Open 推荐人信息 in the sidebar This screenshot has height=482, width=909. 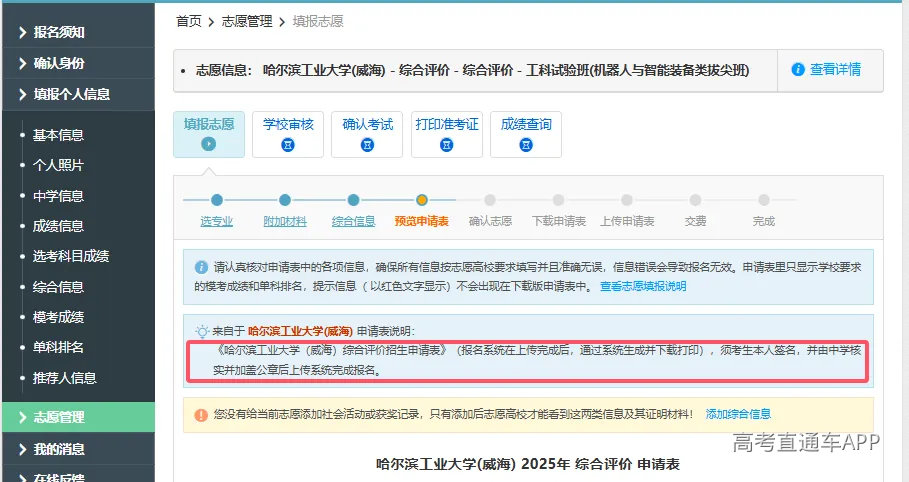coord(64,378)
